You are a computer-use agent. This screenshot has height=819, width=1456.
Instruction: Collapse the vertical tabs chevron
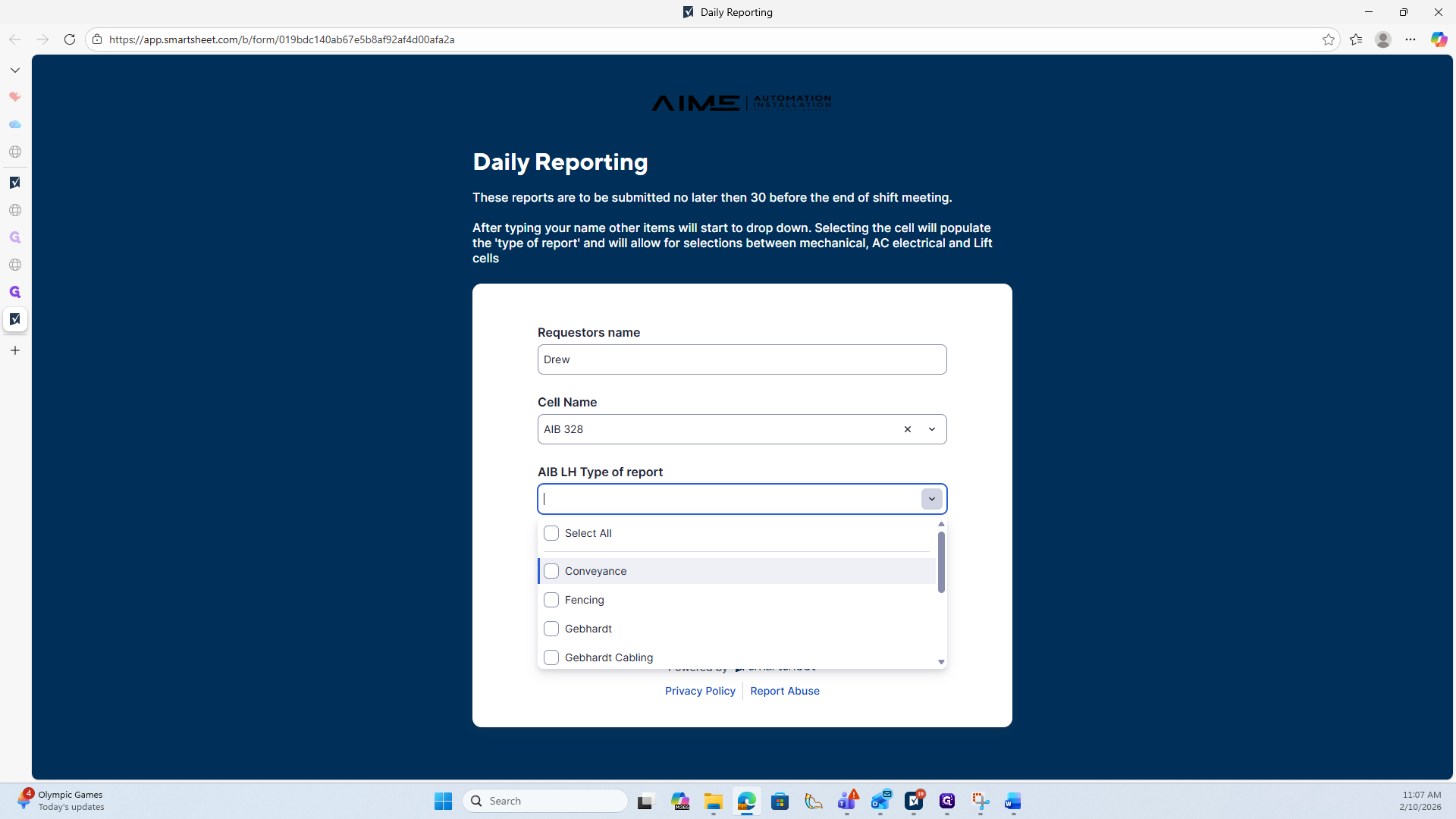pyautogui.click(x=15, y=70)
